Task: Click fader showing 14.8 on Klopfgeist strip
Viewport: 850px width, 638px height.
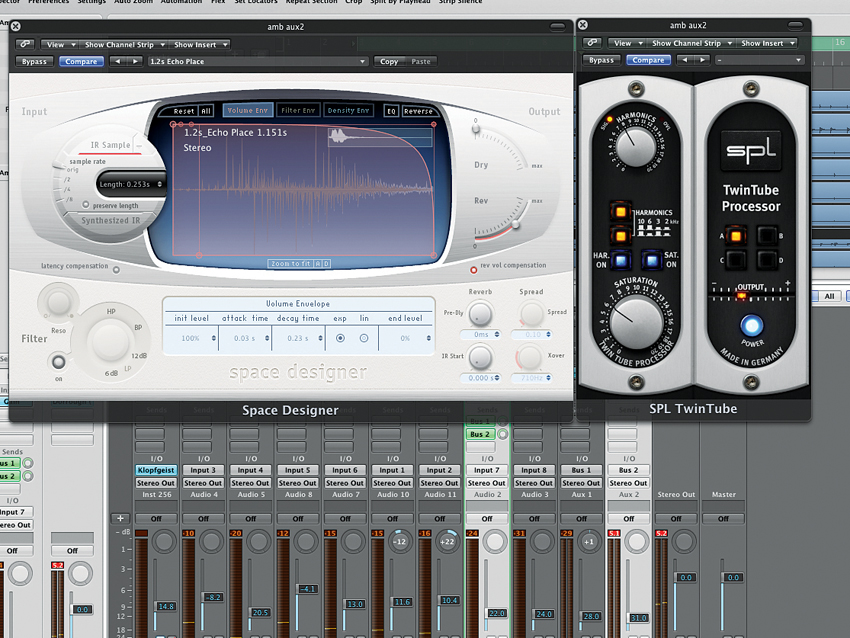Action: [166, 606]
